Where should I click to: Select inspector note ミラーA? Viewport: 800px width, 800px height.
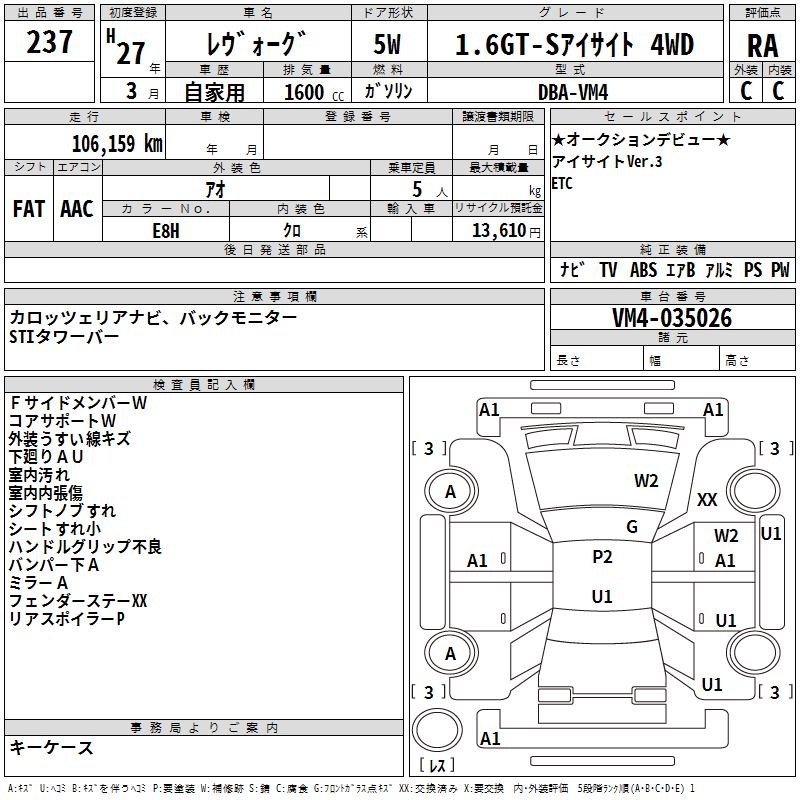point(39,583)
